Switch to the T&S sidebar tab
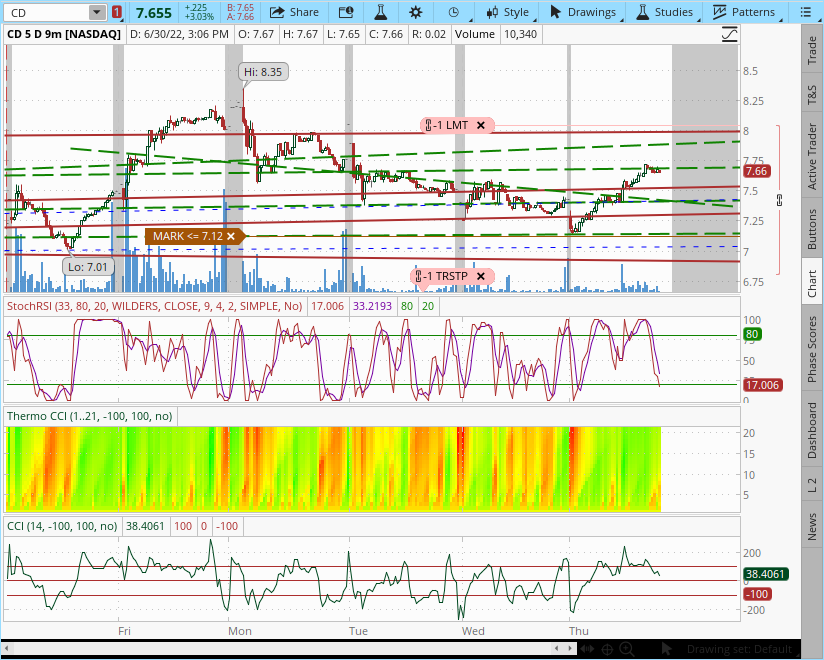The width and height of the screenshot is (824, 660). [x=812, y=97]
